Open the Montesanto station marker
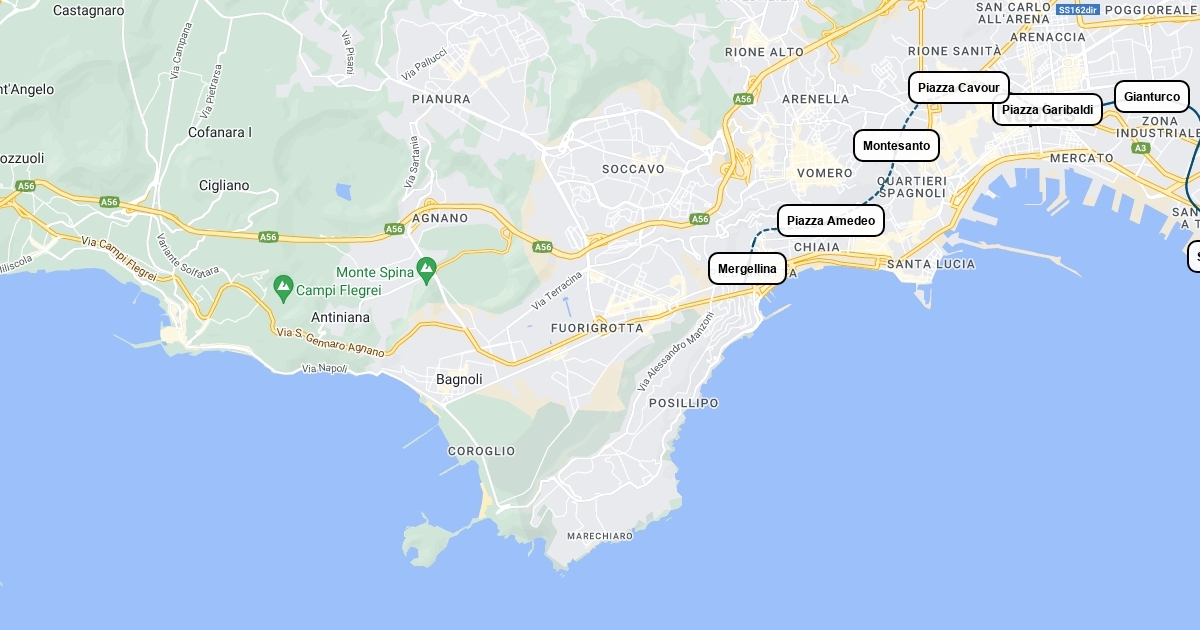This screenshot has width=1200, height=630. click(x=896, y=145)
